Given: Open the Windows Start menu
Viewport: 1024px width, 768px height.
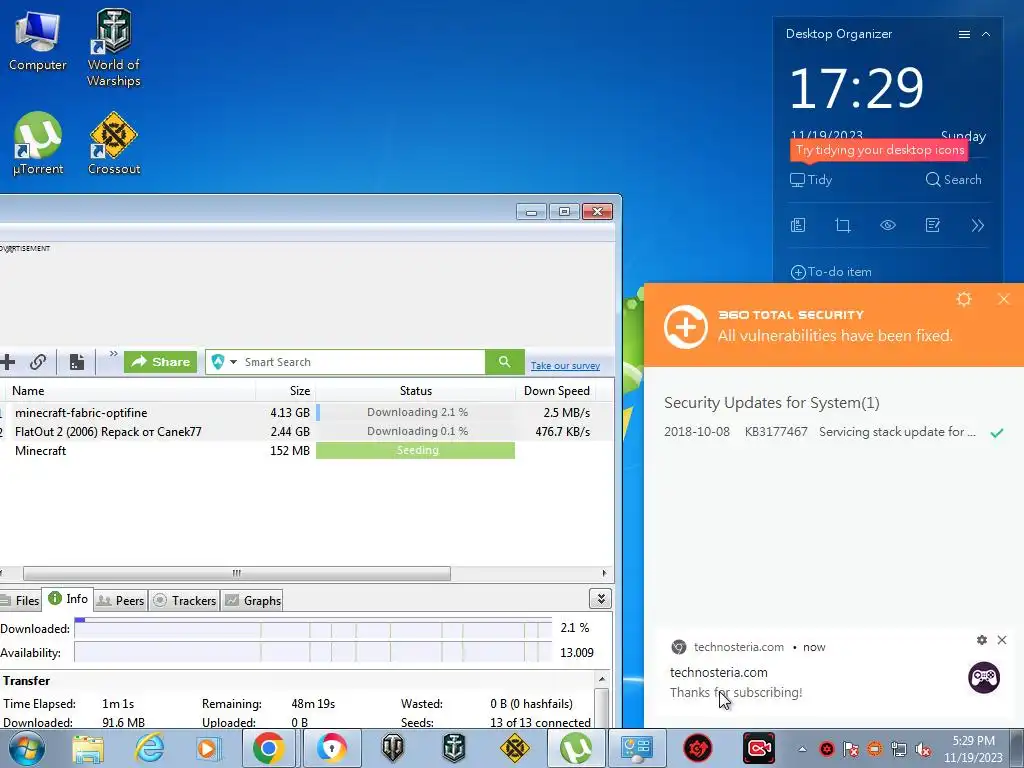Looking at the screenshot, I should click(x=27, y=748).
